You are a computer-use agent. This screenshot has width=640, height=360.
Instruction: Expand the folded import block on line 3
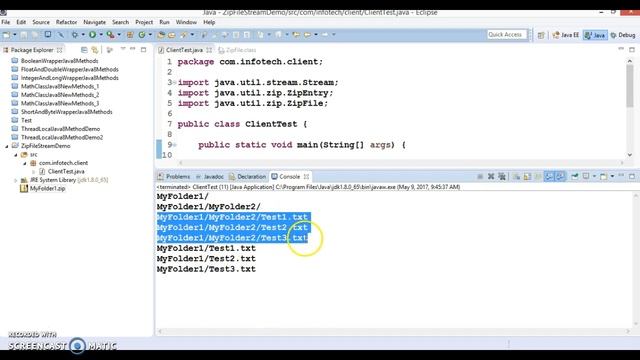pos(175,82)
